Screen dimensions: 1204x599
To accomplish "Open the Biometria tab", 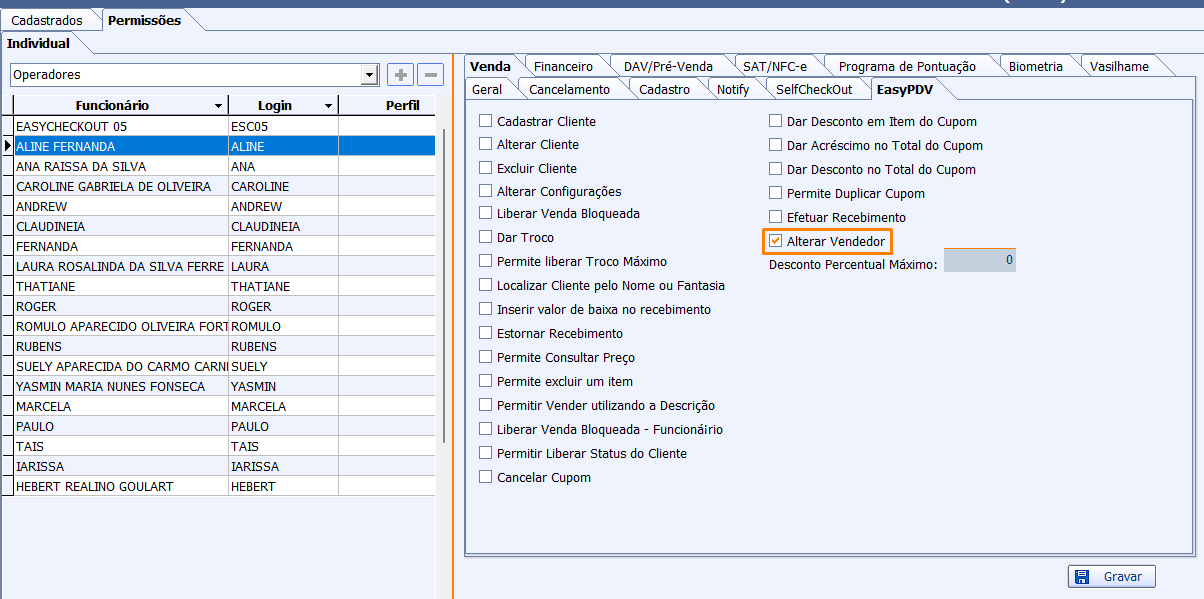I will (x=1035, y=67).
